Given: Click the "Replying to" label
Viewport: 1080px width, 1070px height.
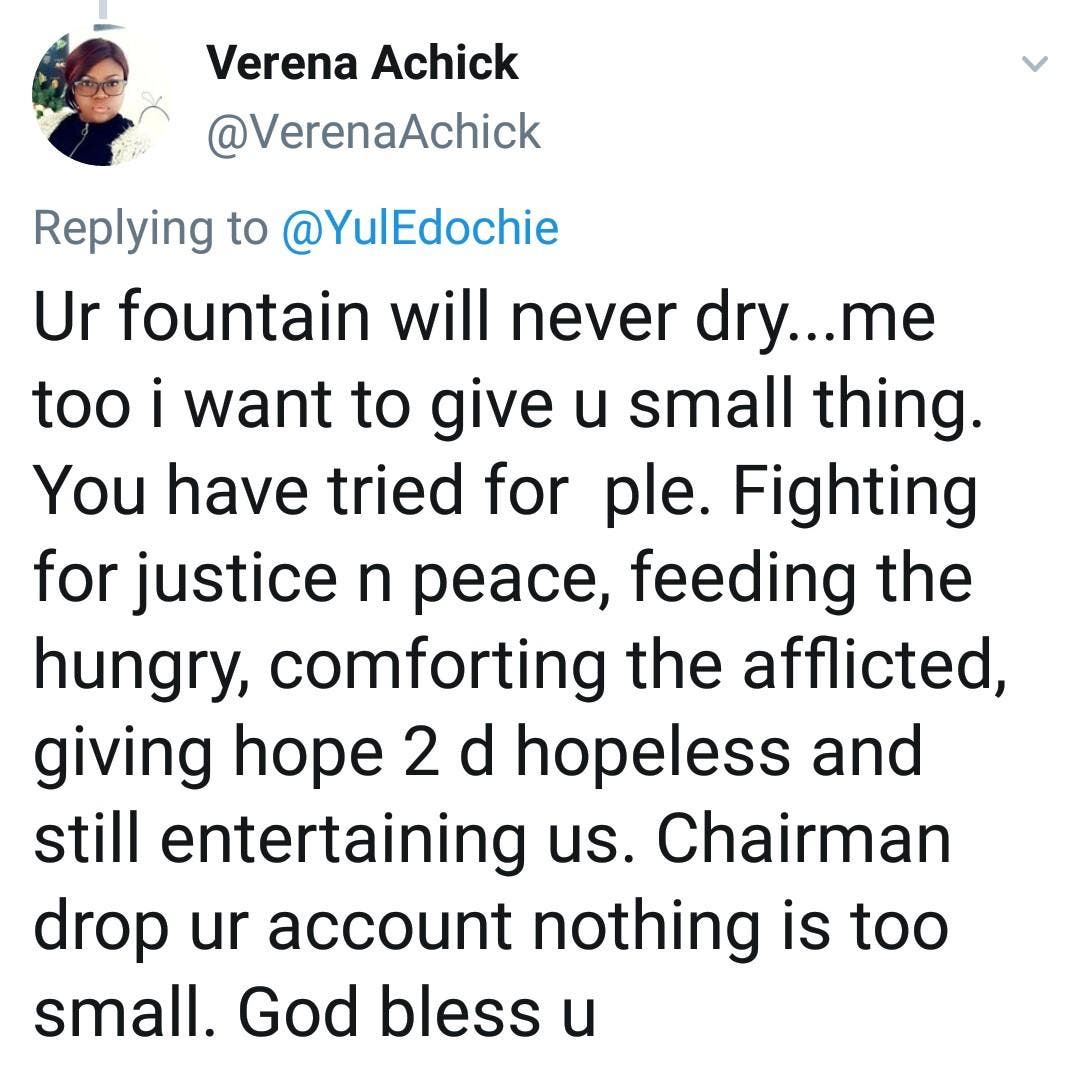Looking at the screenshot, I should coord(150,228).
